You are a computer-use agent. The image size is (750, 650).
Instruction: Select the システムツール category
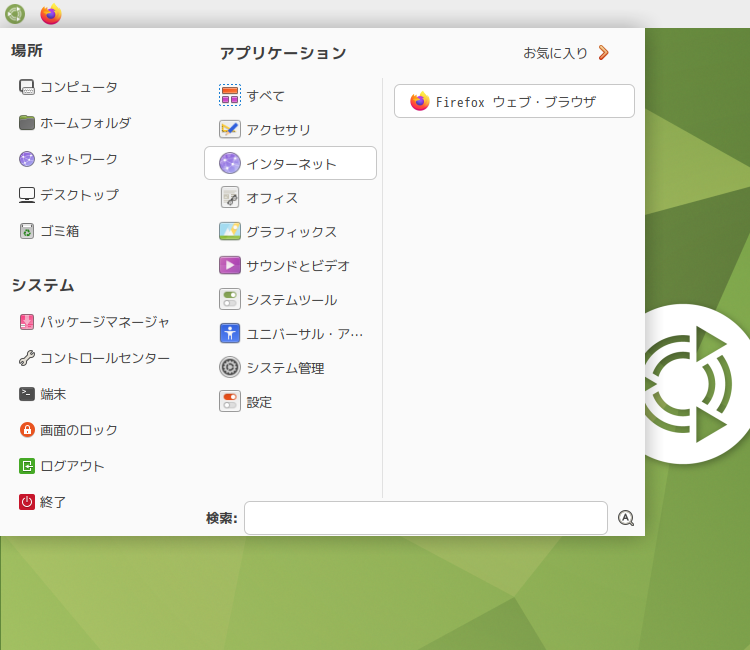click(290, 299)
